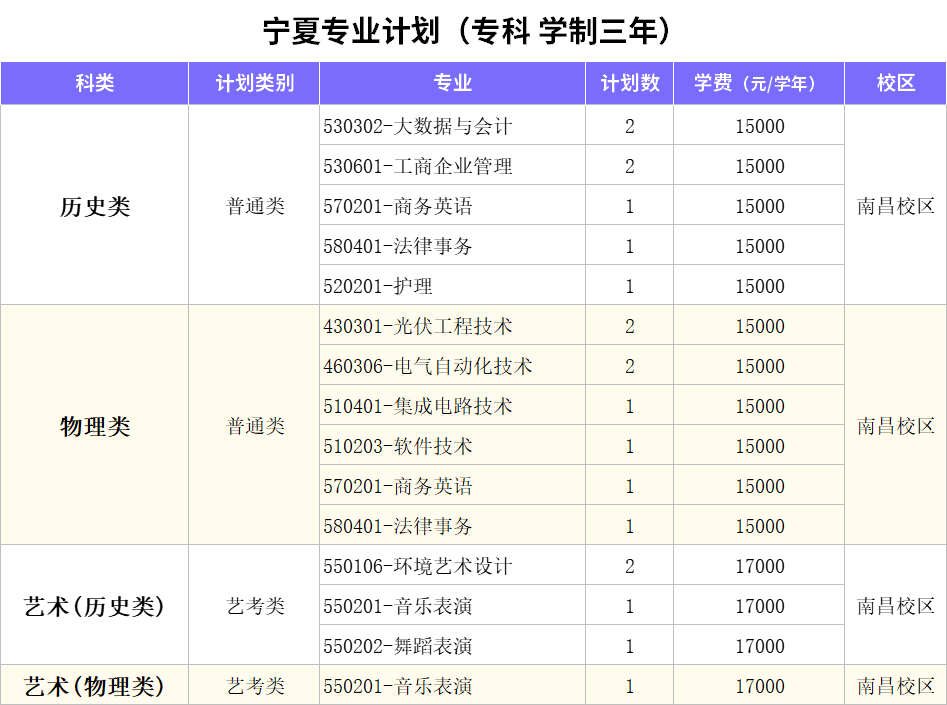Viewport: 947px width, 705px height.
Task: Select the 专业 column header
Action: pos(452,84)
